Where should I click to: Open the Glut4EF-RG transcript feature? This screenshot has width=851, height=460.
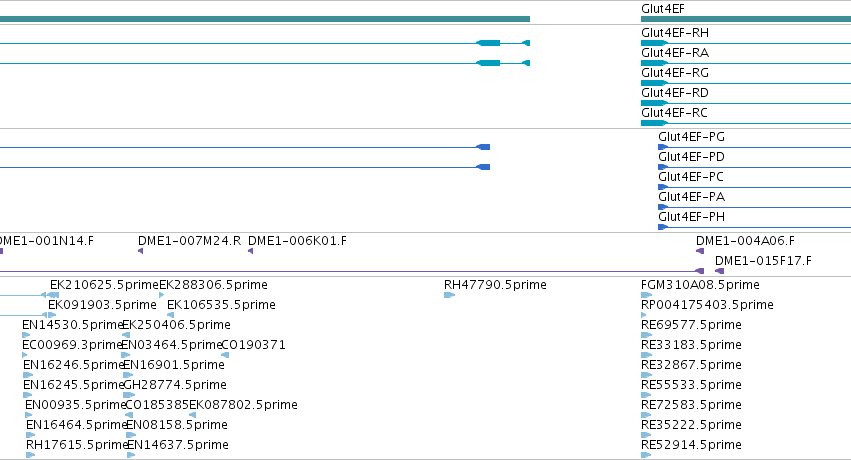point(746,83)
